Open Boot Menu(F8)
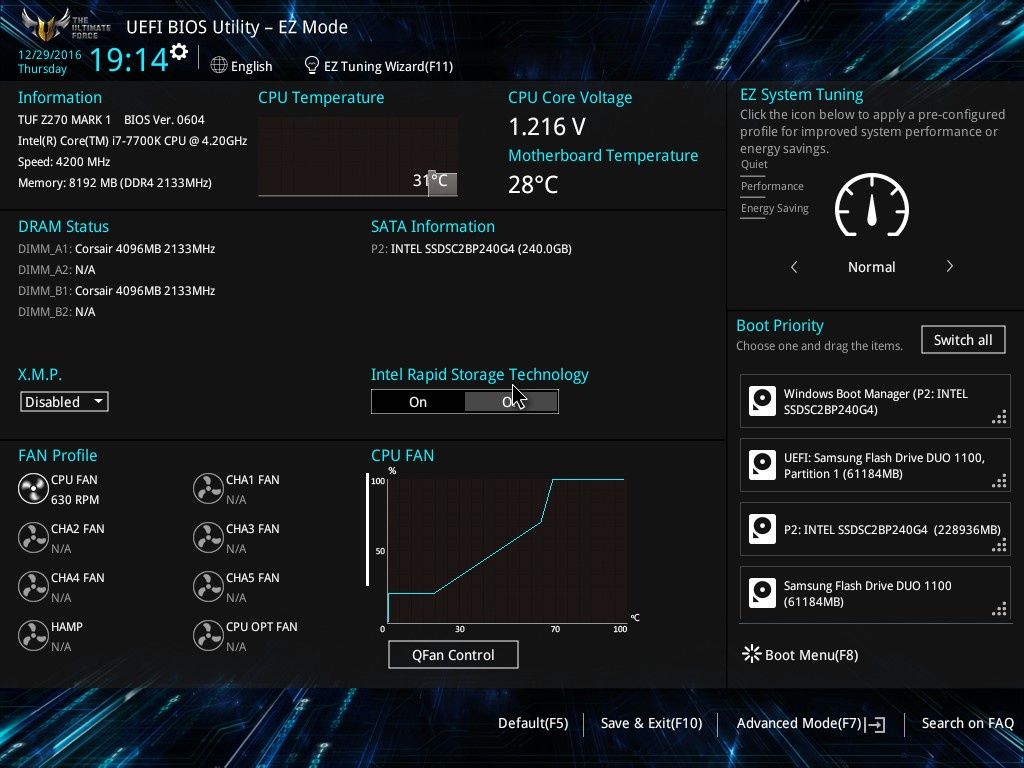This screenshot has height=768, width=1024. pyautogui.click(x=811, y=655)
